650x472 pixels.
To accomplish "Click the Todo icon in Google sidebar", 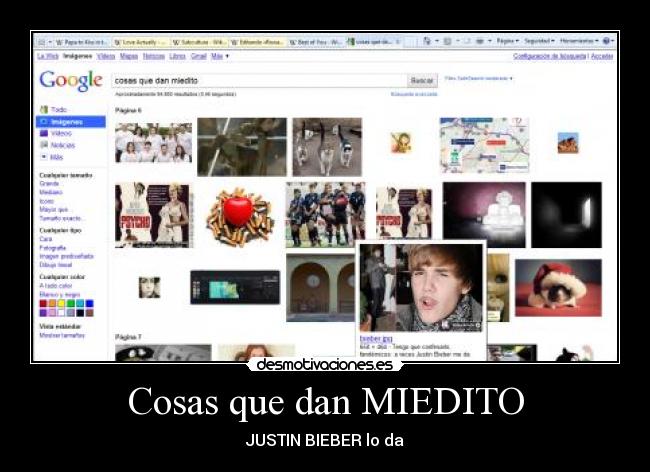I will click(x=44, y=109).
